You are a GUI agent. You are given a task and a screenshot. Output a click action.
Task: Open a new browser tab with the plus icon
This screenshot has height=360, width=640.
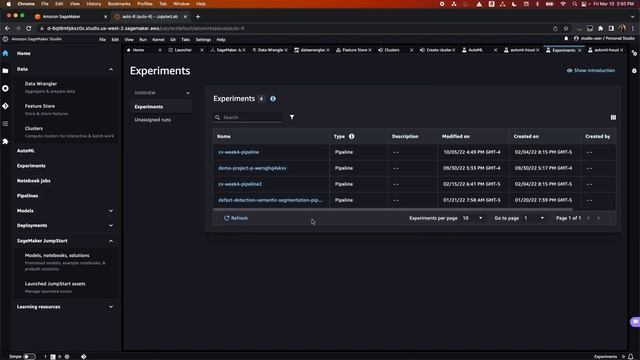pos(198,17)
